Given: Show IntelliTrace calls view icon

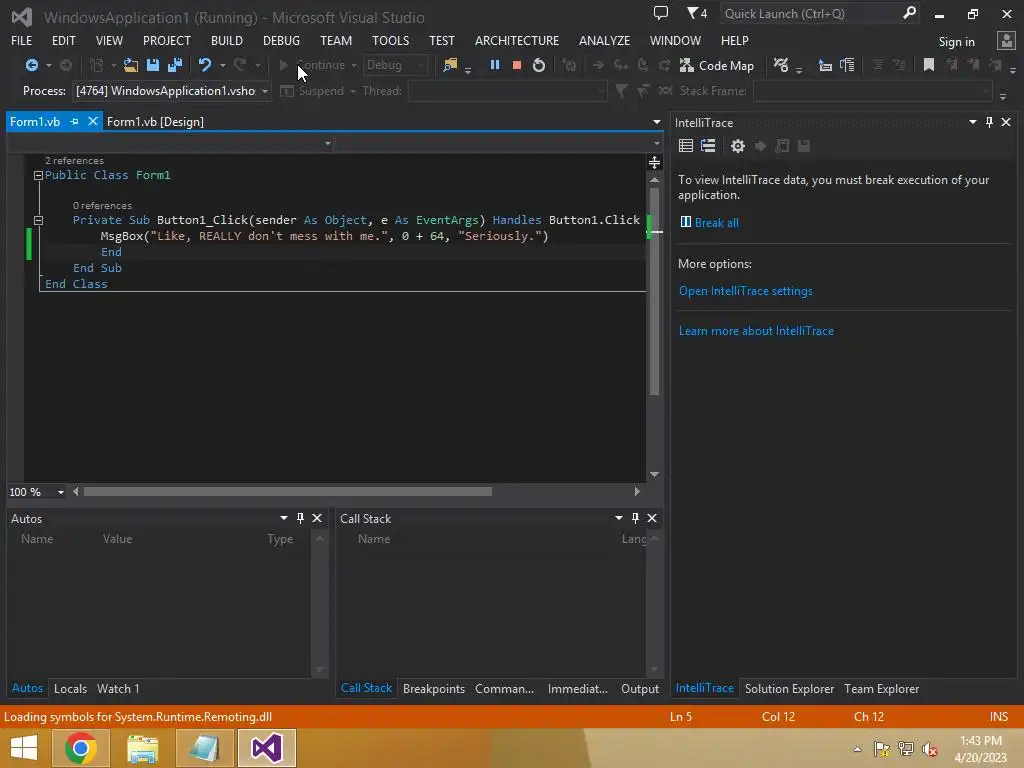Looking at the screenshot, I should (708, 146).
